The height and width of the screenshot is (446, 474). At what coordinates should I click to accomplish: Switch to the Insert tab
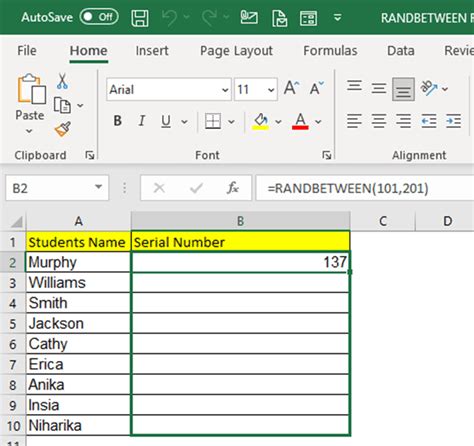point(152,51)
